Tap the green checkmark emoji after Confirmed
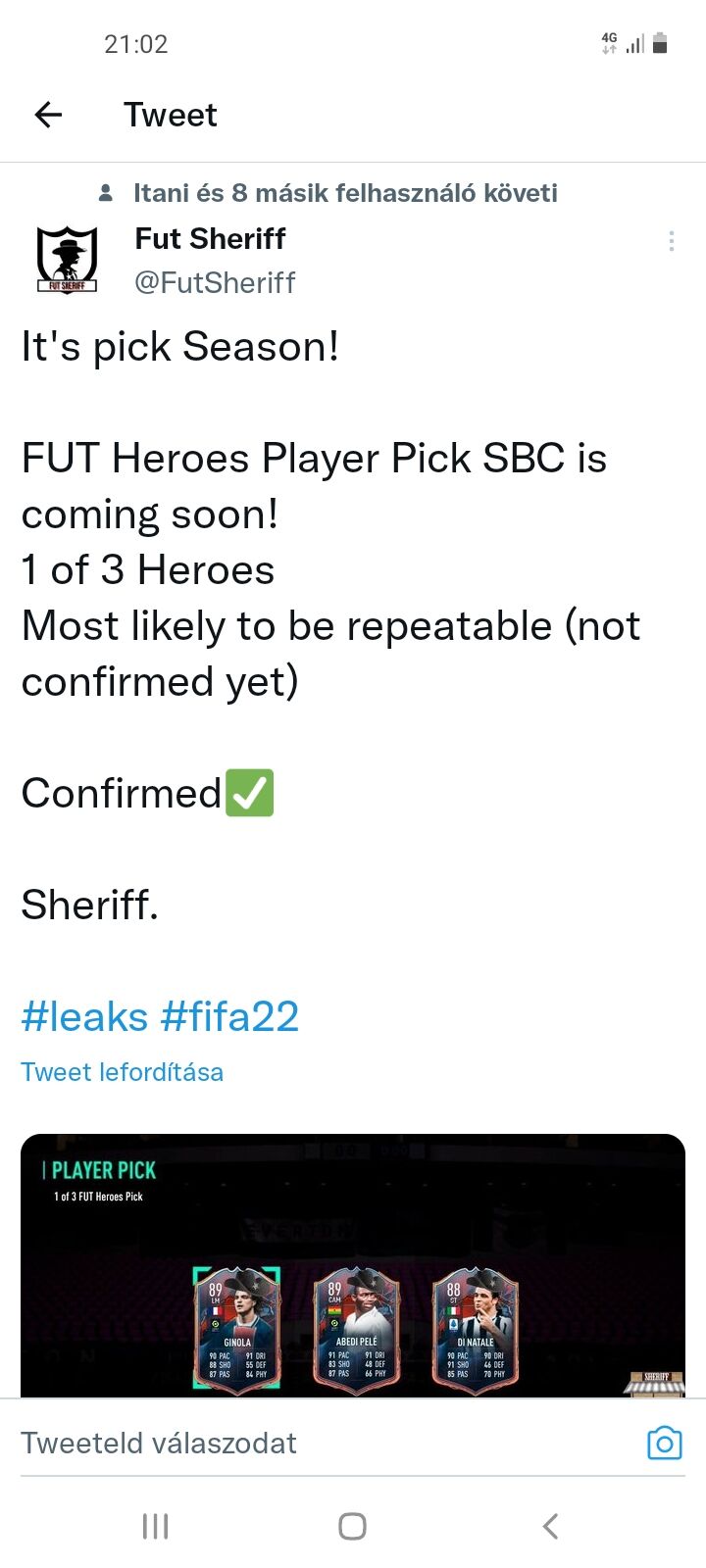Viewport: 706px width, 1568px height. pyautogui.click(x=250, y=793)
